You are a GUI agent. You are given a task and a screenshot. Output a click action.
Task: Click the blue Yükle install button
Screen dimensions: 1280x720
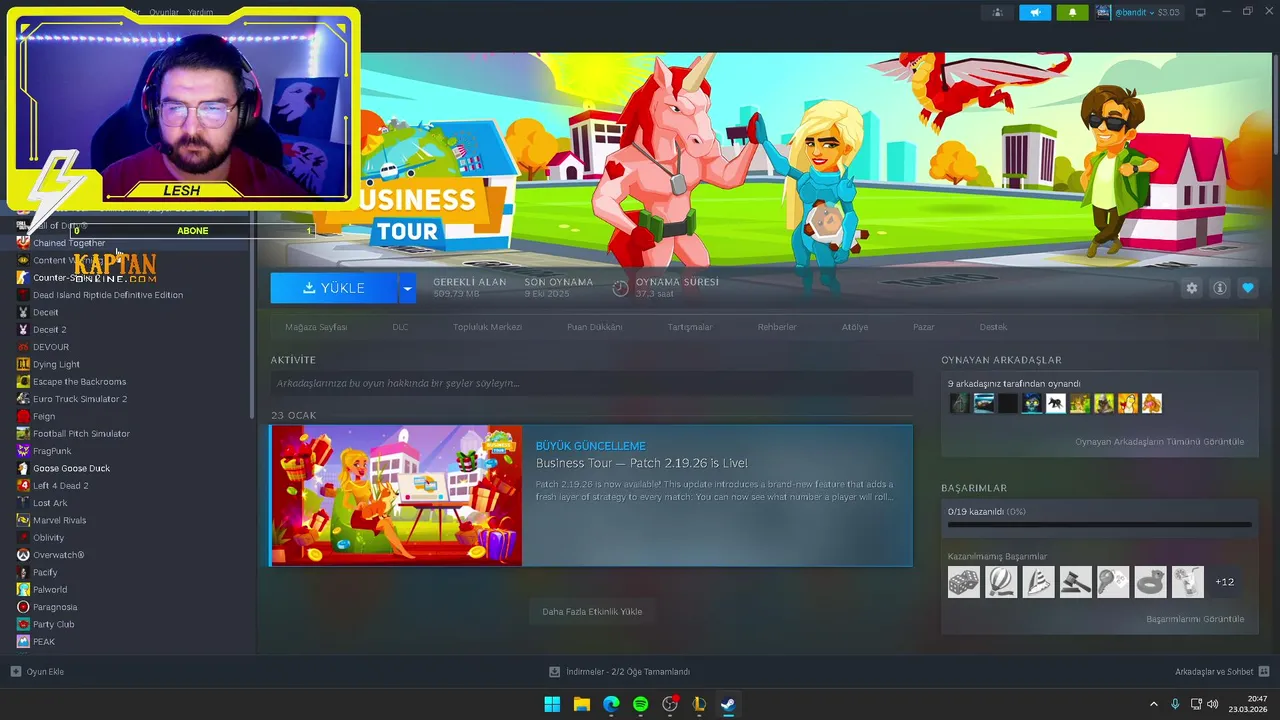(334, 288)
